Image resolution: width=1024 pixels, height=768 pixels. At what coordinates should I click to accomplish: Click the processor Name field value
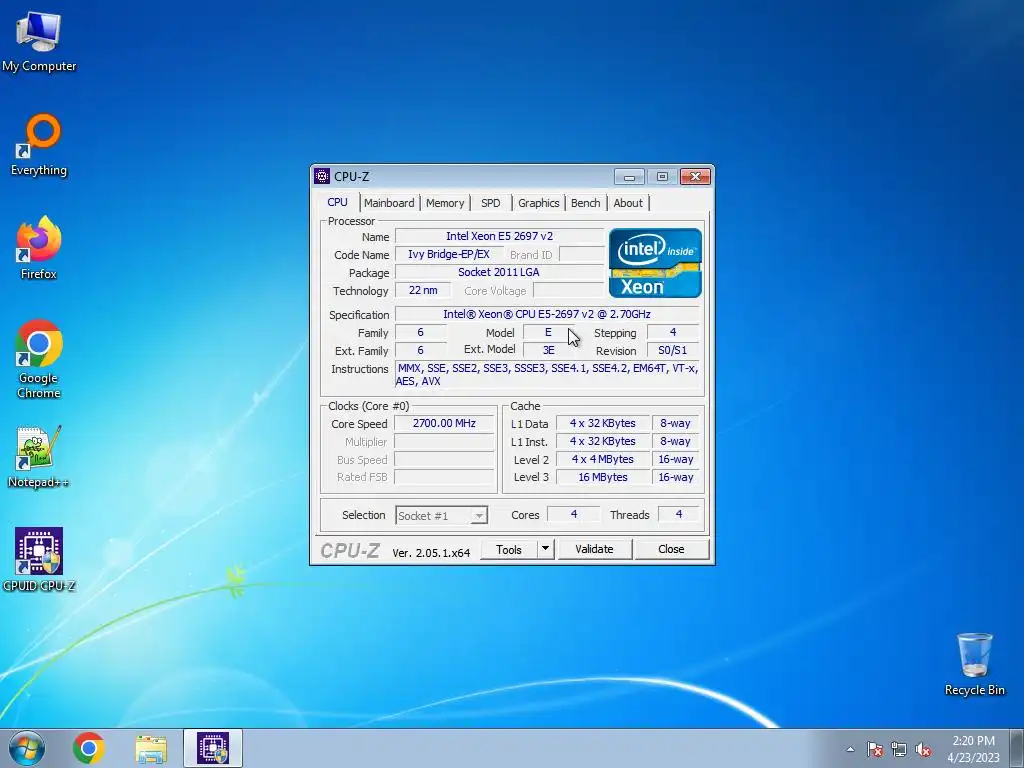click(500, 236)
